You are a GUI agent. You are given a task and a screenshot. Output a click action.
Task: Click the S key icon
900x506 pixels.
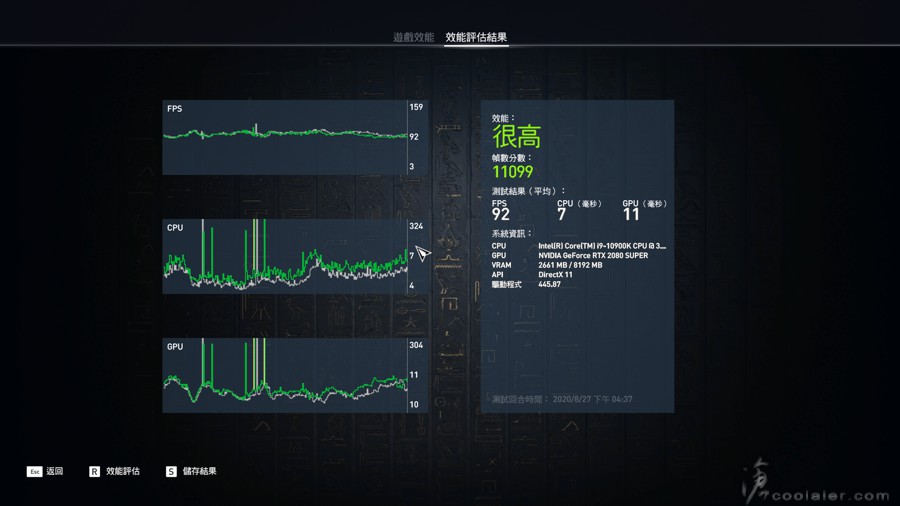pyautogui.click(x=171, y=471)
